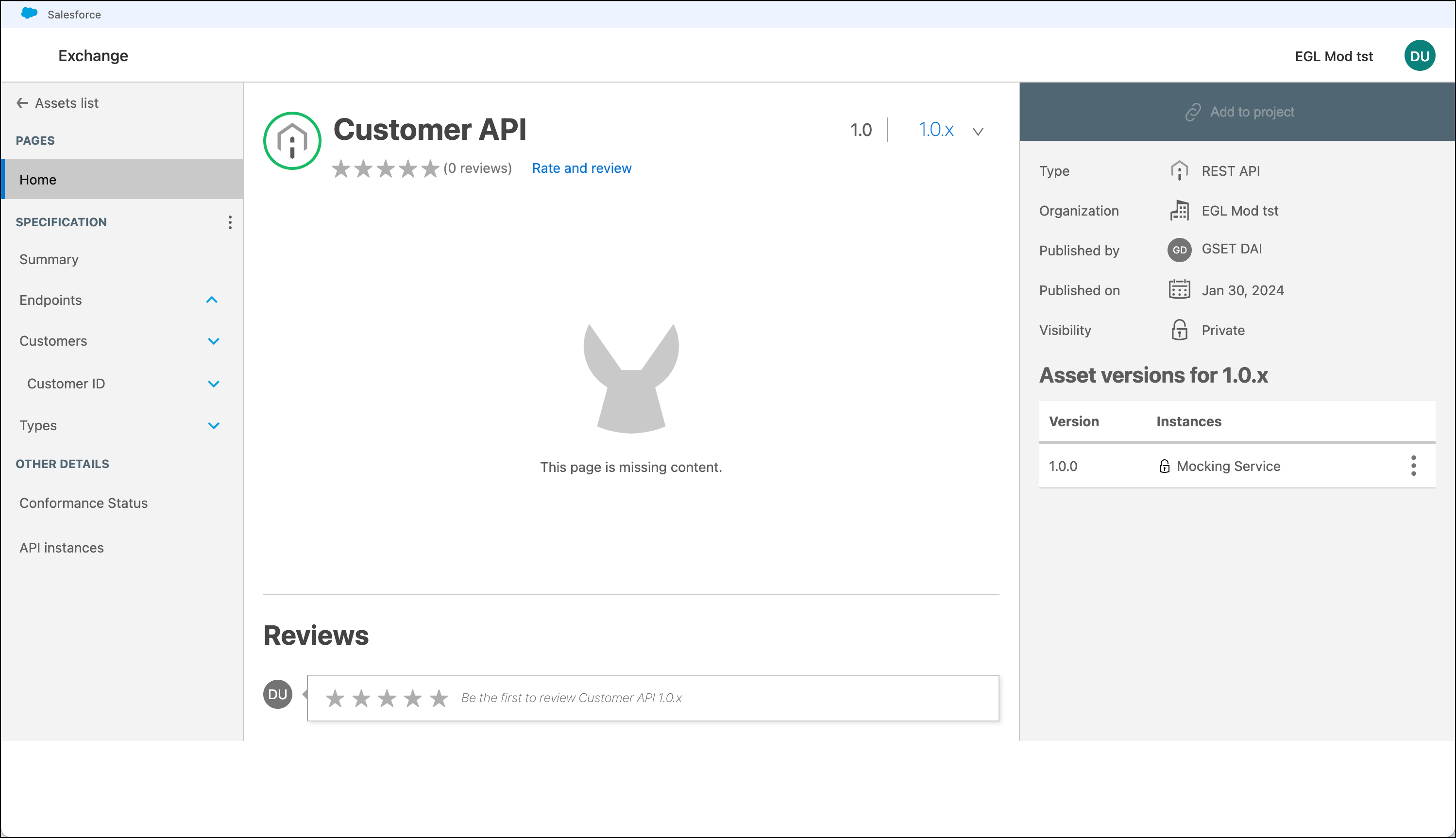Click the Exchange title
The height and width of the screenshot is (838, 1456).
(x=93, y=56)
